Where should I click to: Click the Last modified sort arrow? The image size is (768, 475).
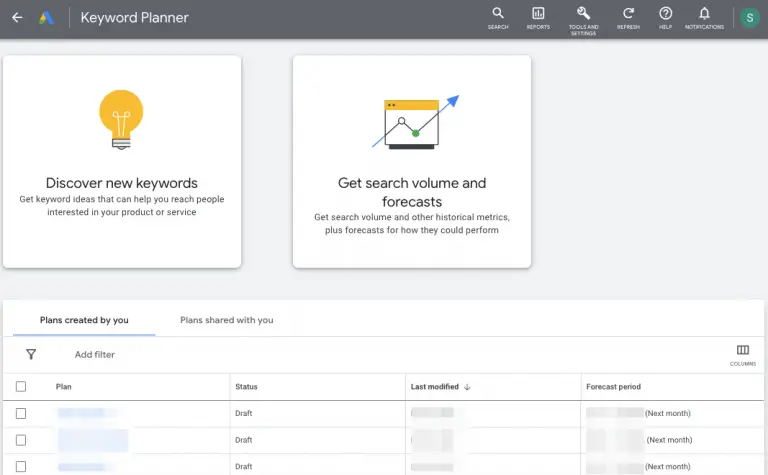tap(467, 387)
